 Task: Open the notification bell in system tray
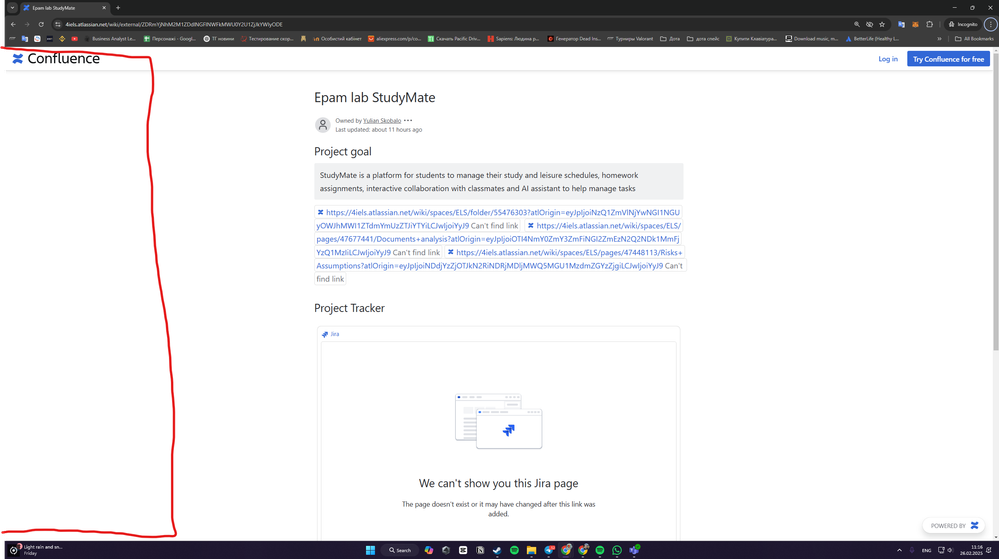point(989,550)
